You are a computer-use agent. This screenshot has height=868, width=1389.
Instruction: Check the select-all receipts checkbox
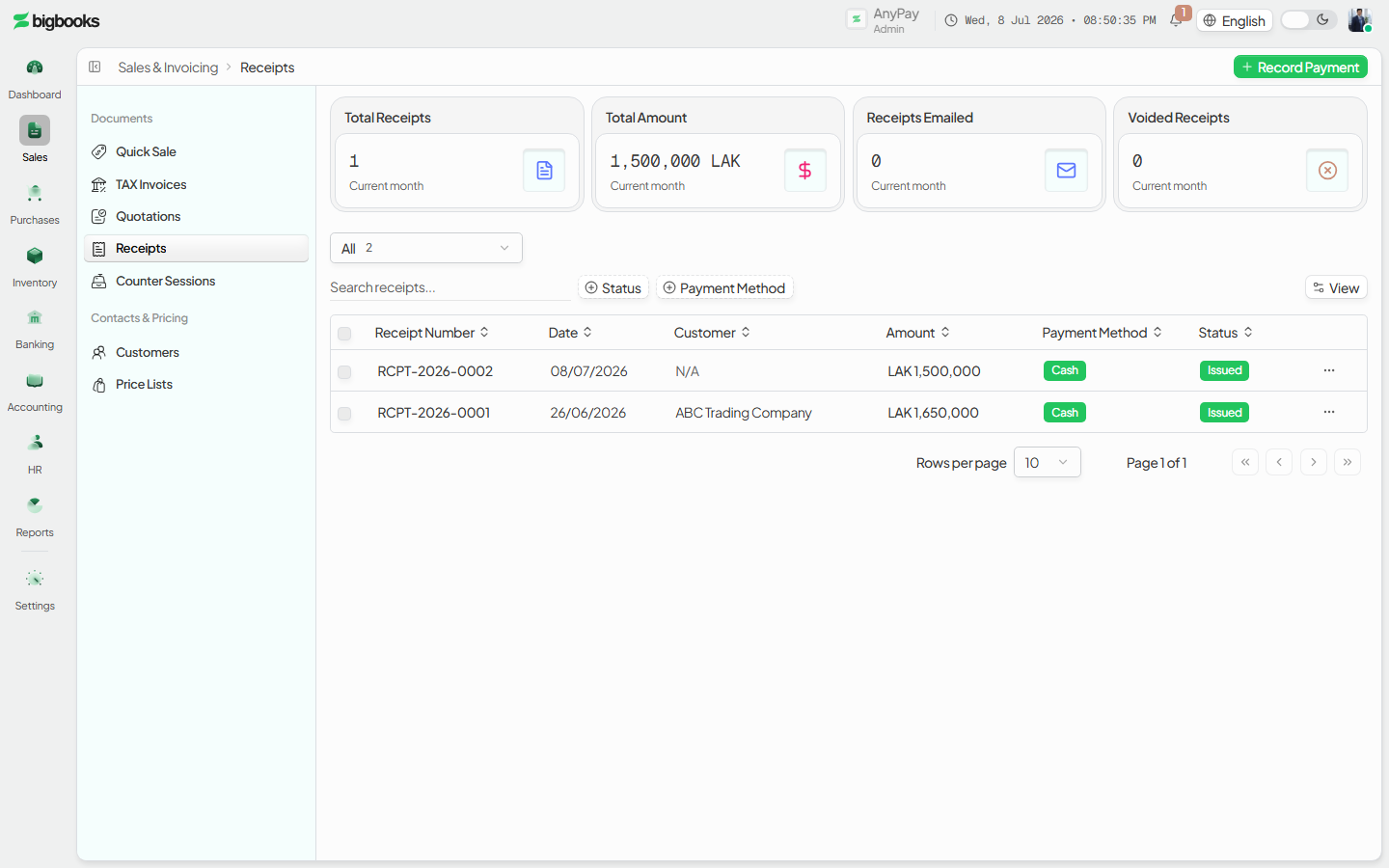click(x=344, y=334)
